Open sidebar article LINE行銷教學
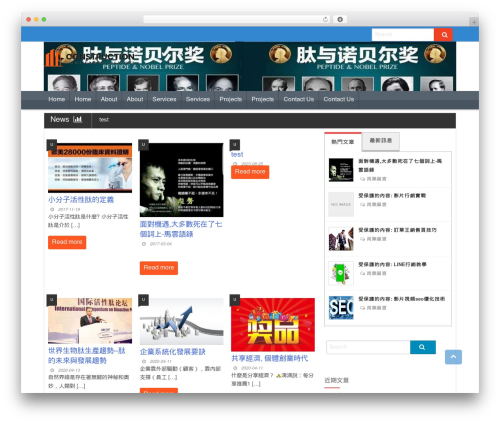 [392, 265]
